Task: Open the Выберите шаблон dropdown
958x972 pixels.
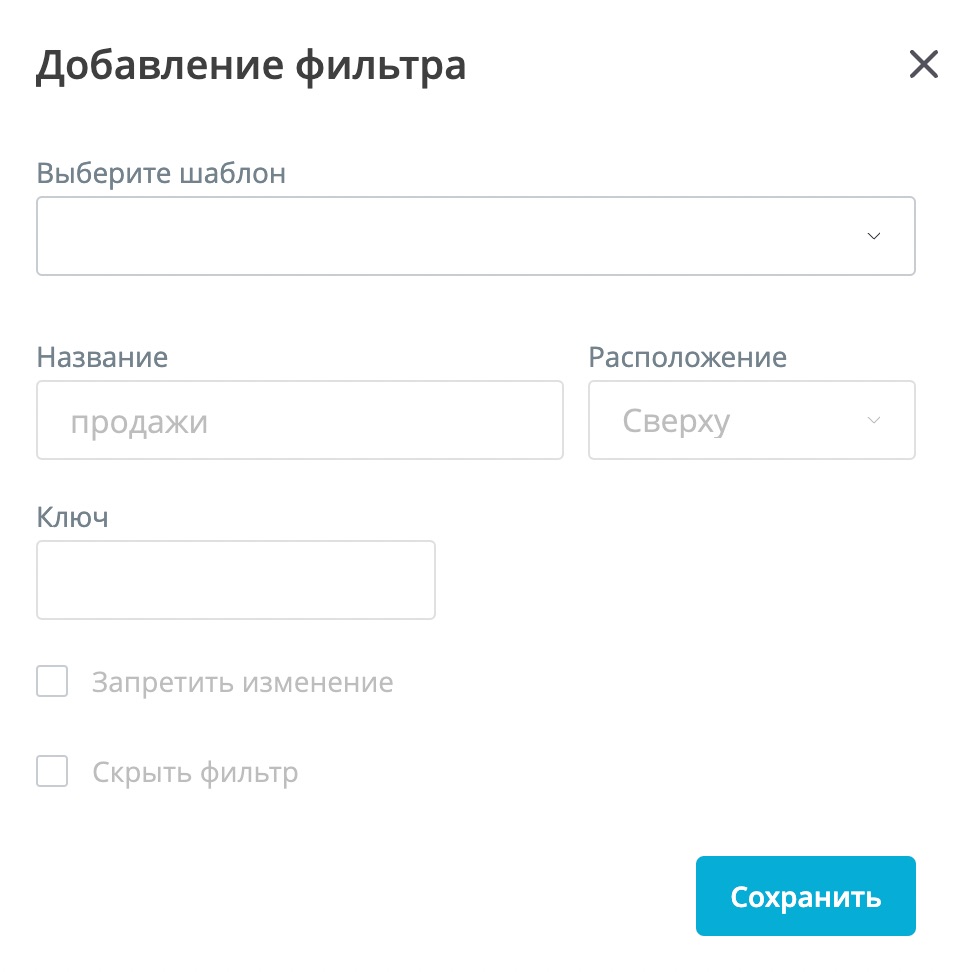Action: (x=475, y=236)
